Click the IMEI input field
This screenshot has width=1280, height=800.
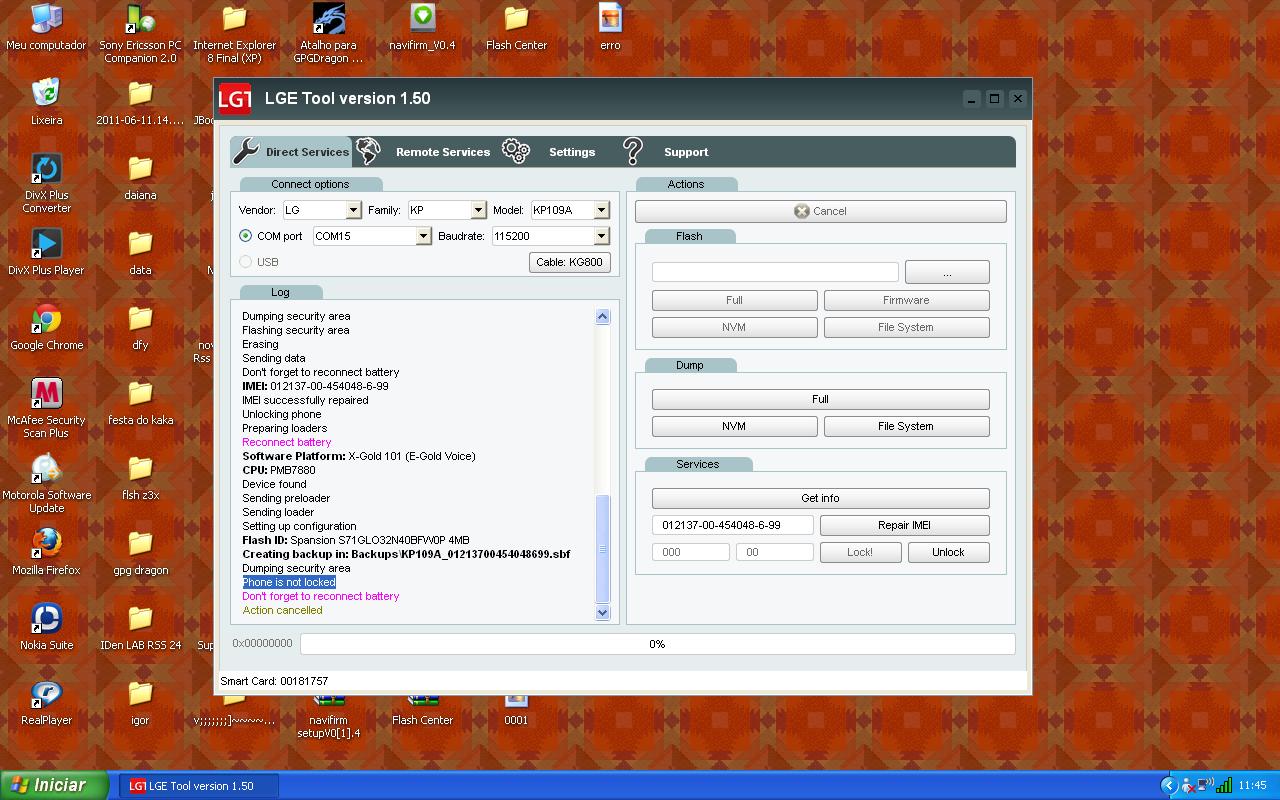click(x=733, y=525)
